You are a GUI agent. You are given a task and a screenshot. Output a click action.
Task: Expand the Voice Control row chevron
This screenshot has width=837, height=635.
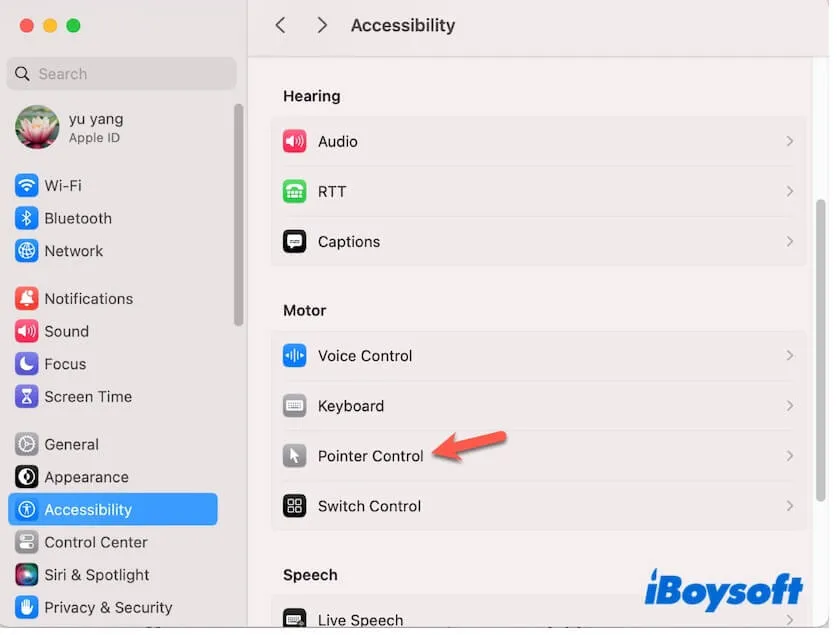click(x=789, y=356)
